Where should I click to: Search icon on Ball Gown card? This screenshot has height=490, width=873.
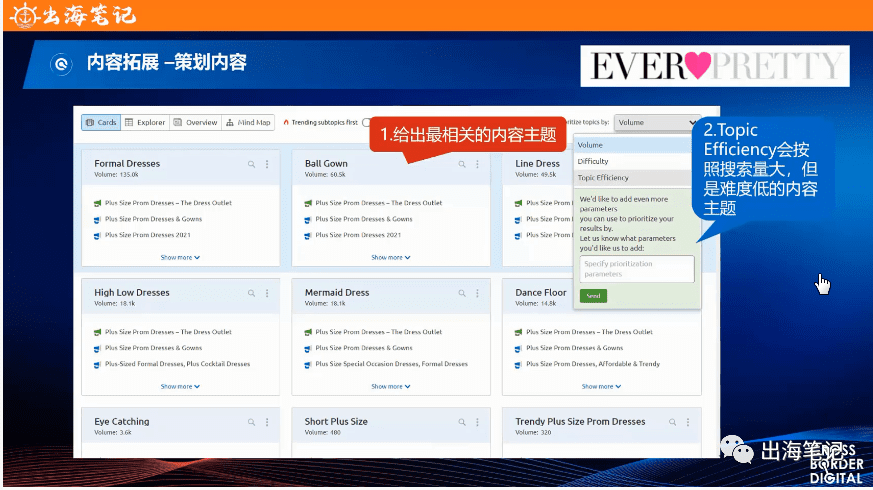coord(462,164)
